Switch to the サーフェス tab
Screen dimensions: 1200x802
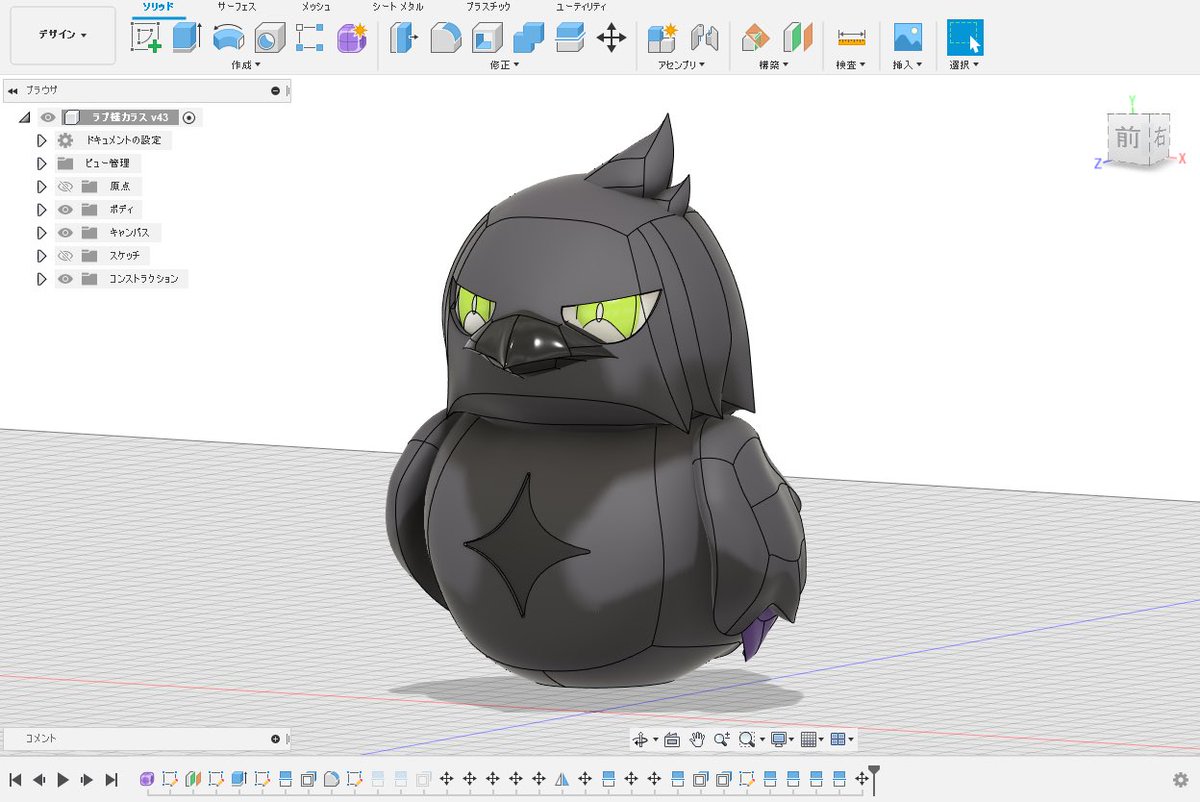click(x=238, y=7)
